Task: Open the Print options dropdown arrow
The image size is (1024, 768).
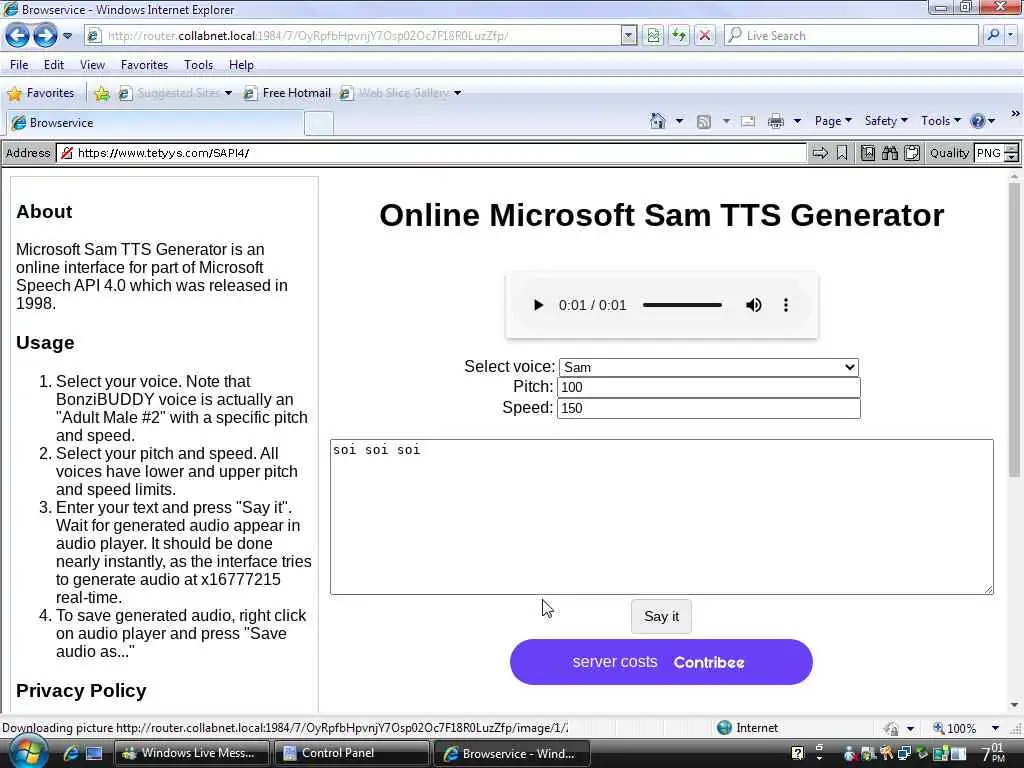Action: tap(797, 121)
